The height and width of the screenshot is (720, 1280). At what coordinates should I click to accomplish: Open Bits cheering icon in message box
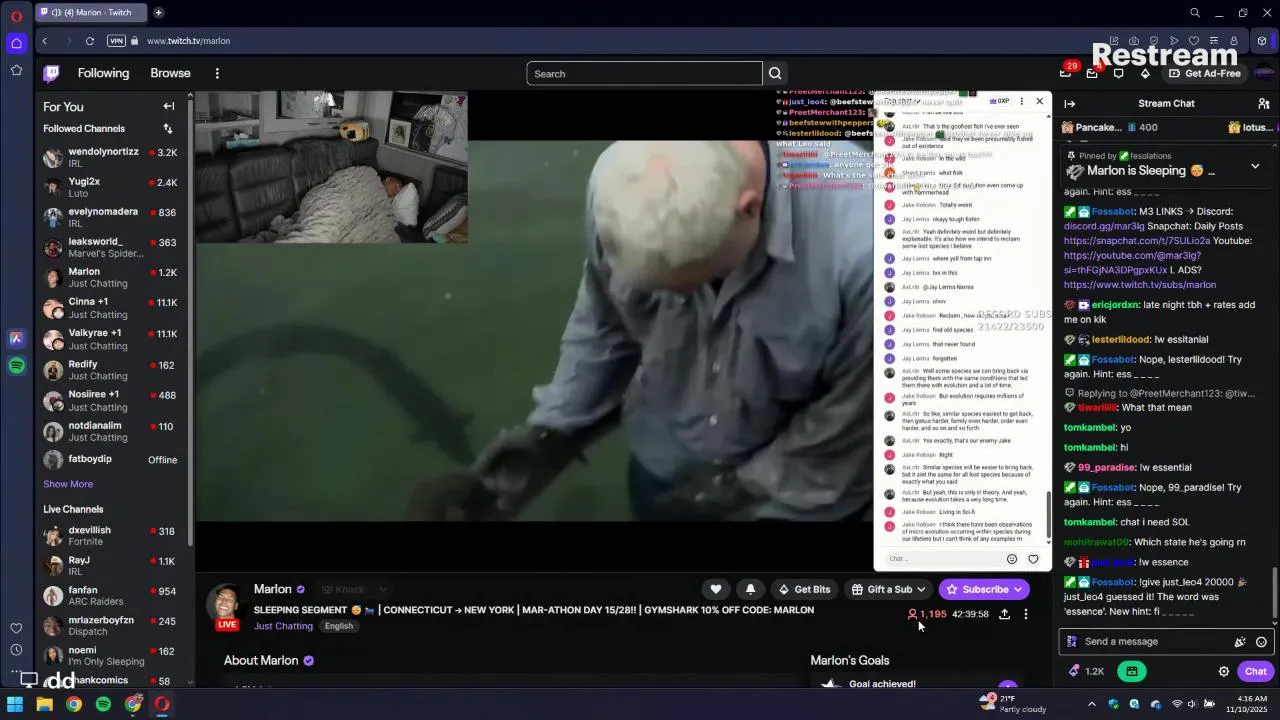1240,642
